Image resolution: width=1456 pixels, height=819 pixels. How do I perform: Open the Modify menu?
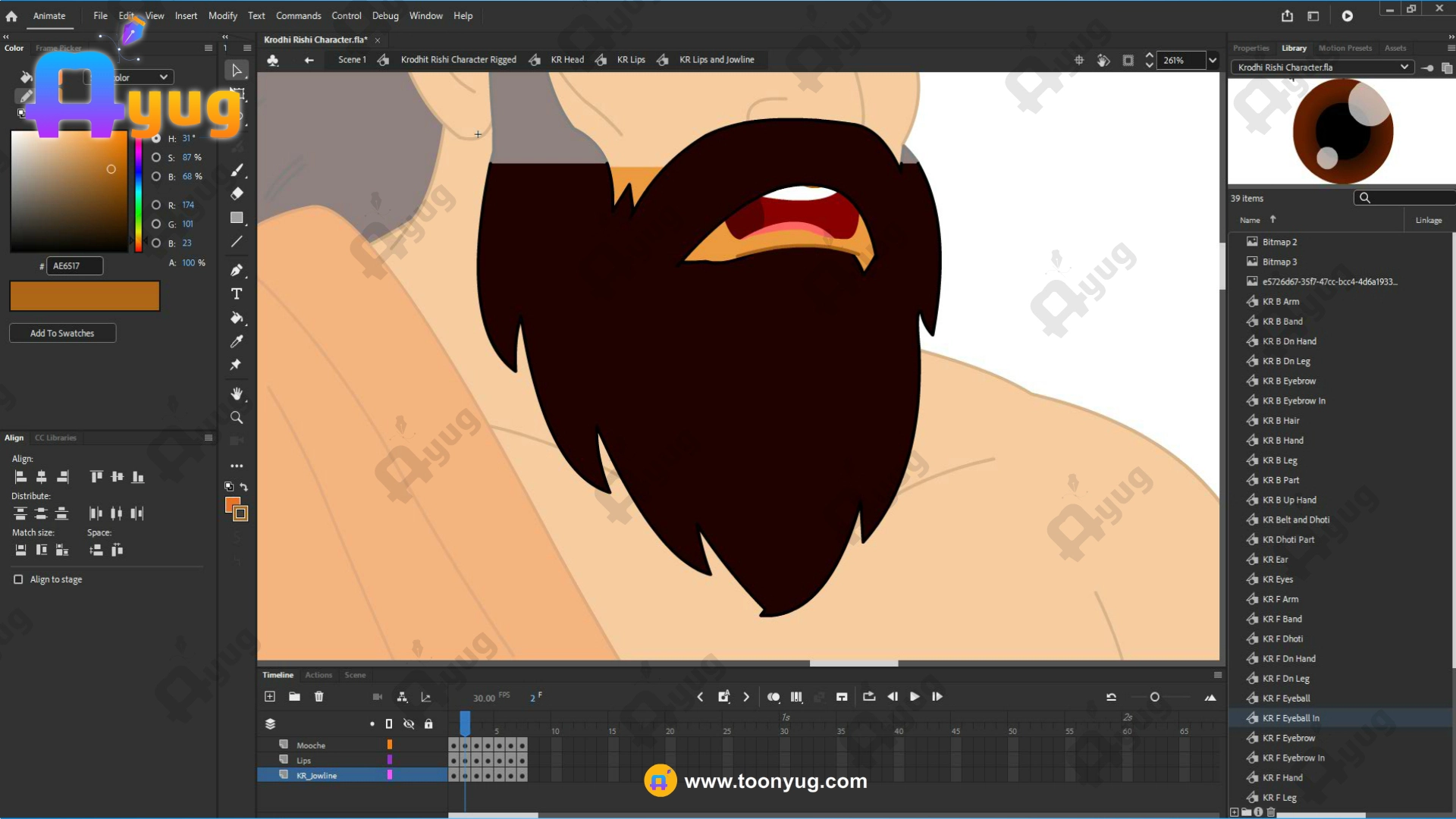point(222,16)
